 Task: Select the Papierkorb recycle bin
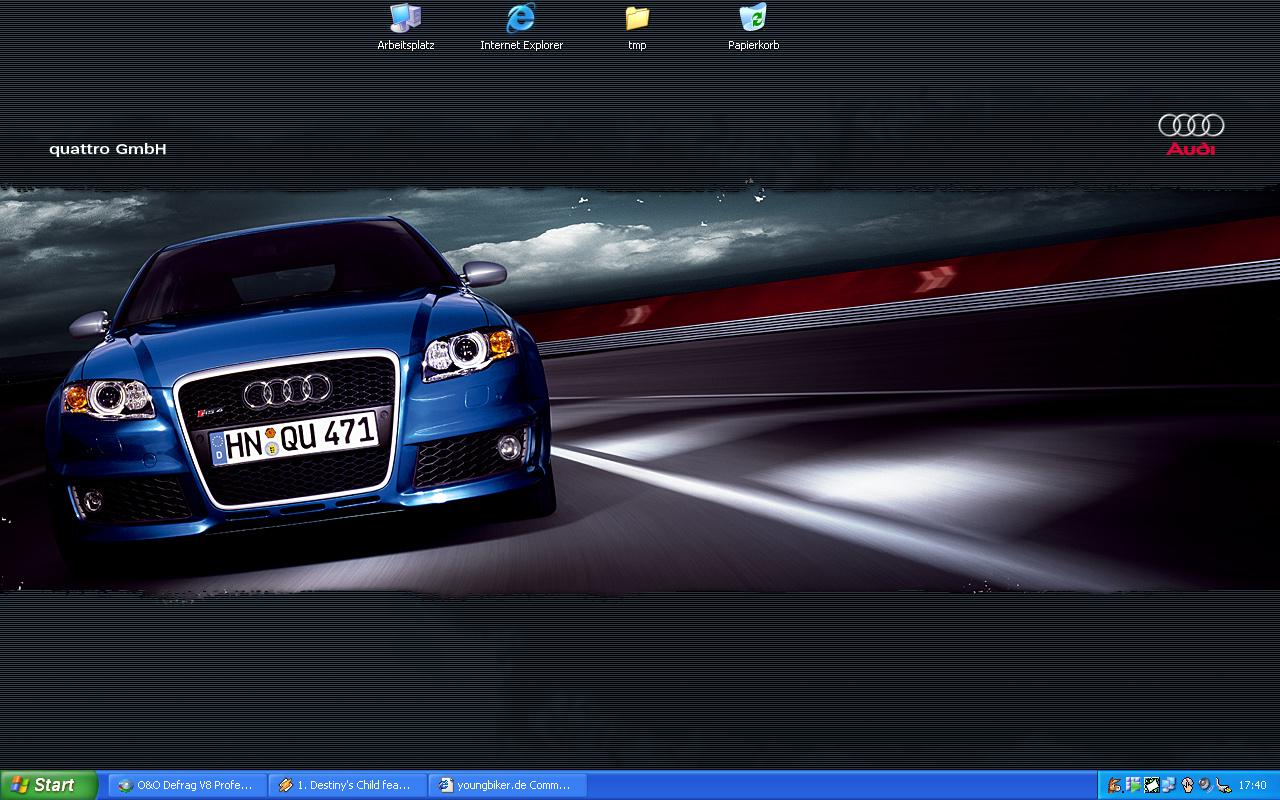point(753,26)
